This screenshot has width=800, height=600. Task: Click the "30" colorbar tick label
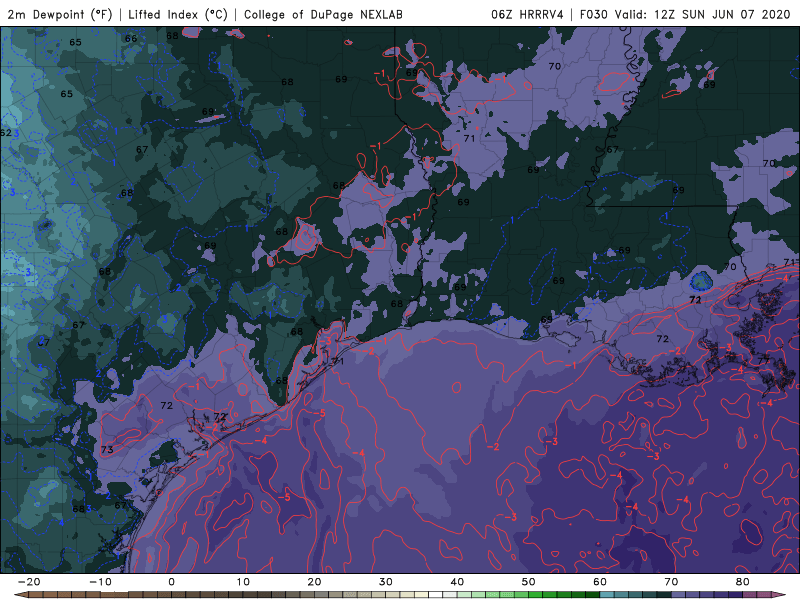click(386, 582)
